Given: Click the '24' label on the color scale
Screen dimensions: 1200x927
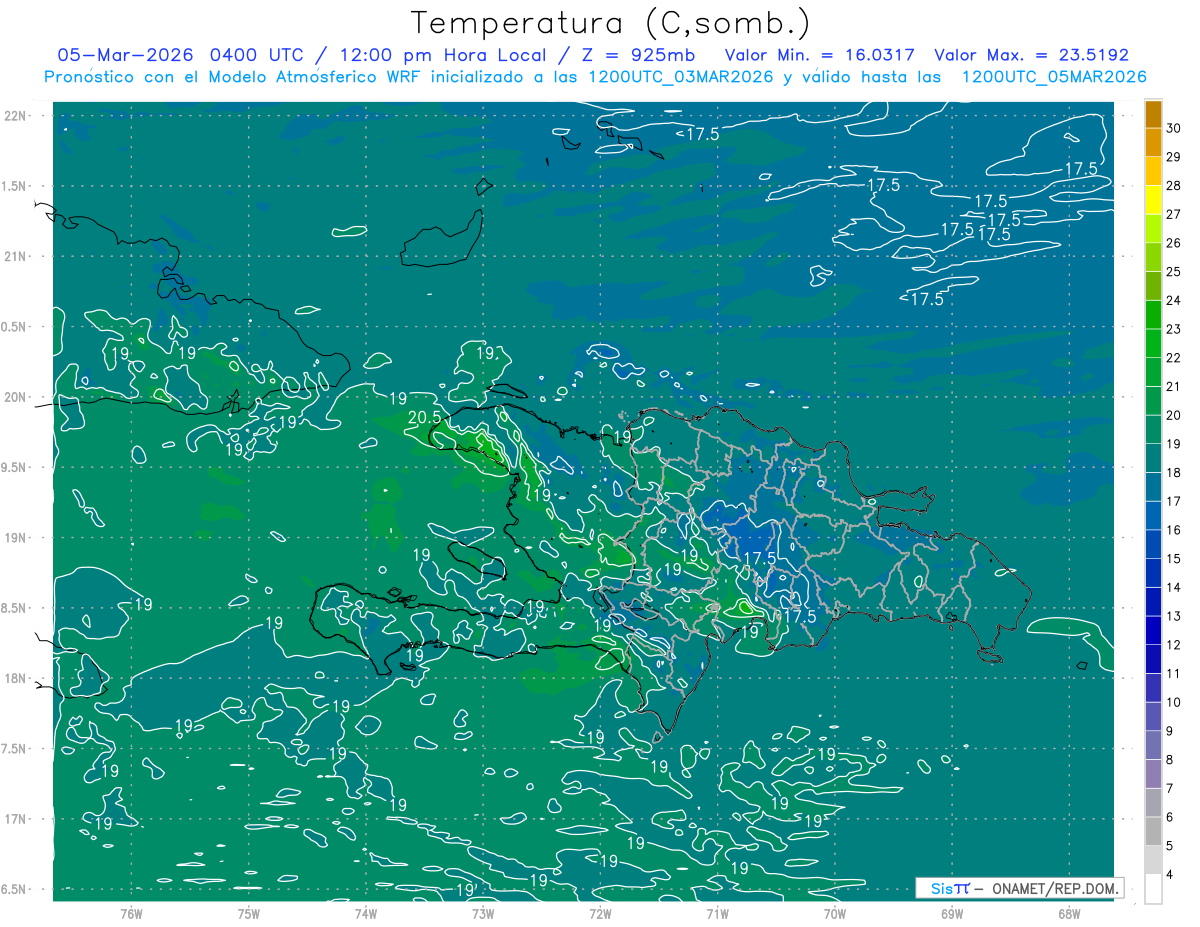Looking at the screenshot, I should click(x=1174, y=300).
